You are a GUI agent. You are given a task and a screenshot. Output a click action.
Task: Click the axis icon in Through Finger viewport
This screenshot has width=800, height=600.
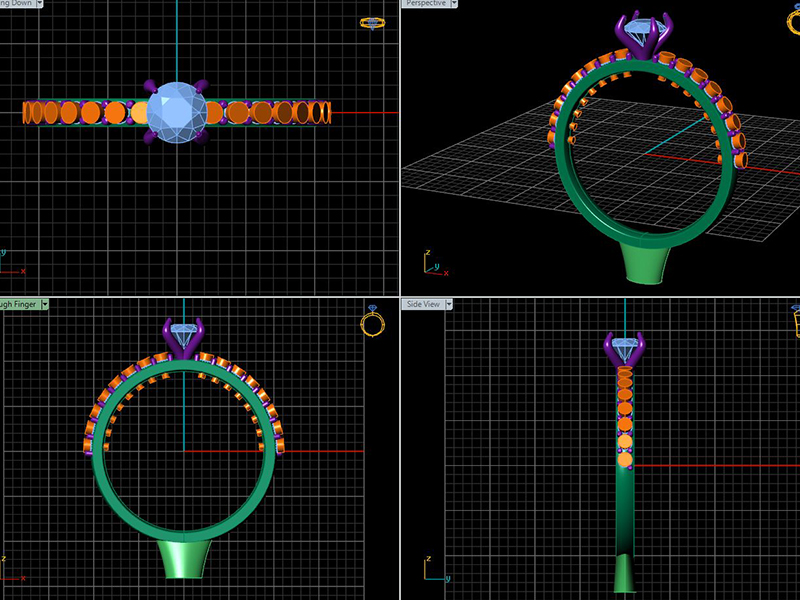pyautogui.click(x=11, y=574)
